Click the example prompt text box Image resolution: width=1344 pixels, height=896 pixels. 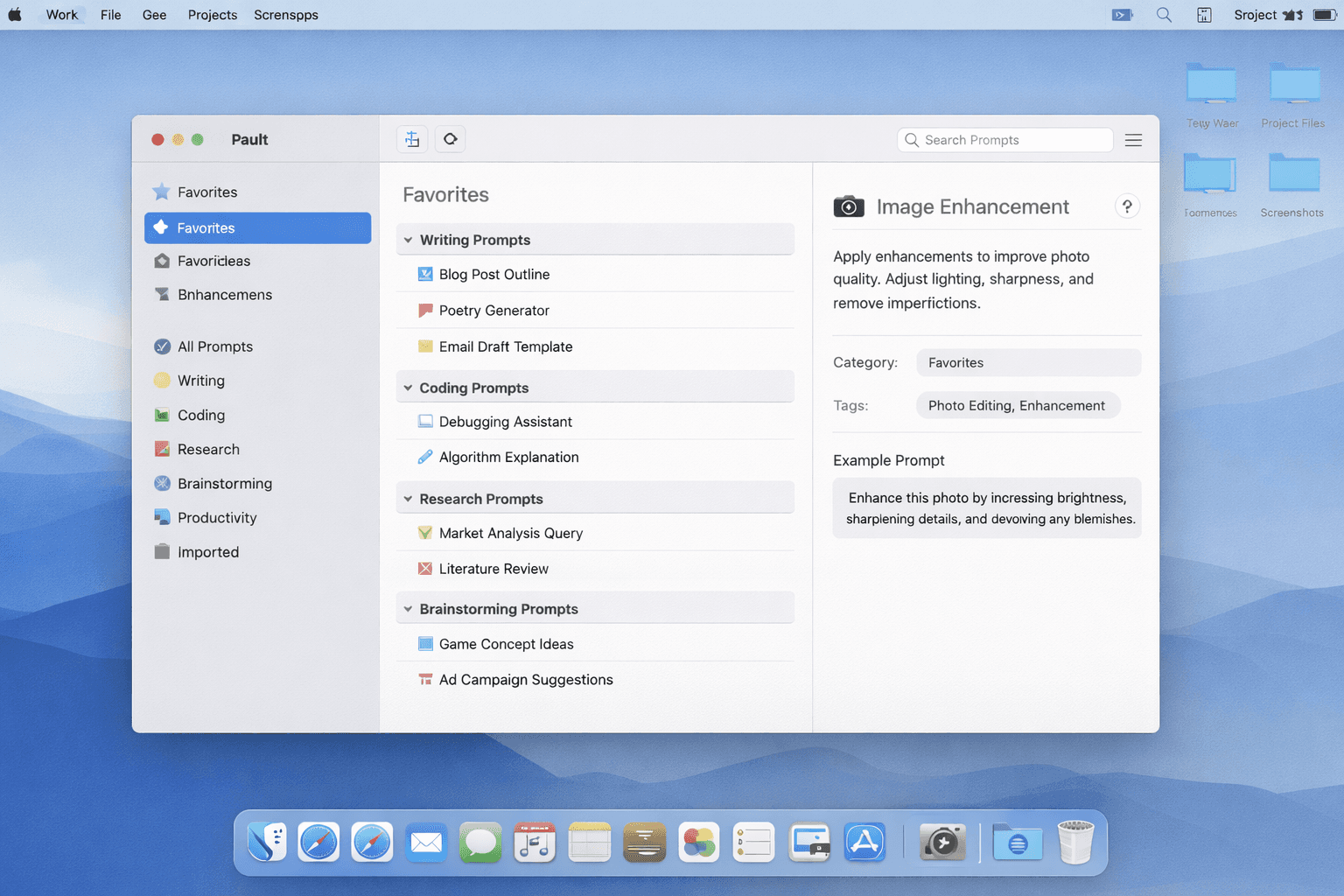coord(987,507)
